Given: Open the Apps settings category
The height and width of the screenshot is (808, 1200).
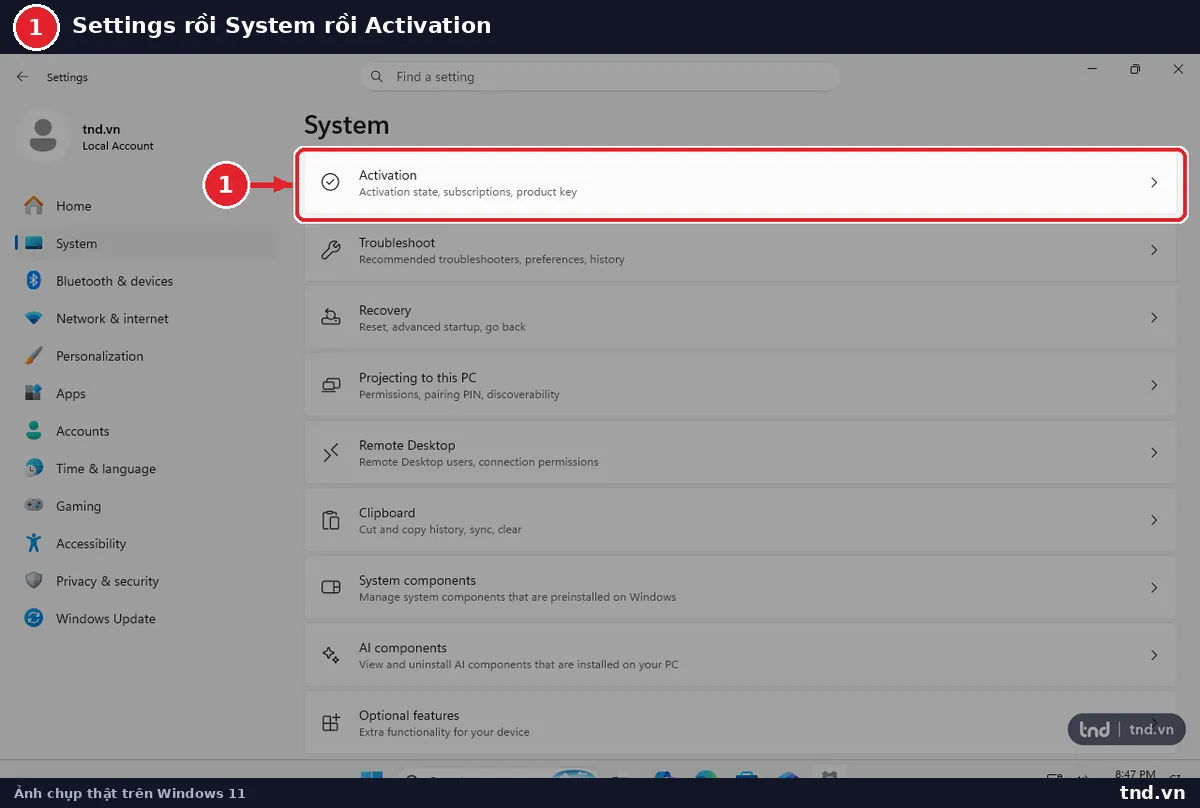Looking at the screenshot, I should pos(146,393).
